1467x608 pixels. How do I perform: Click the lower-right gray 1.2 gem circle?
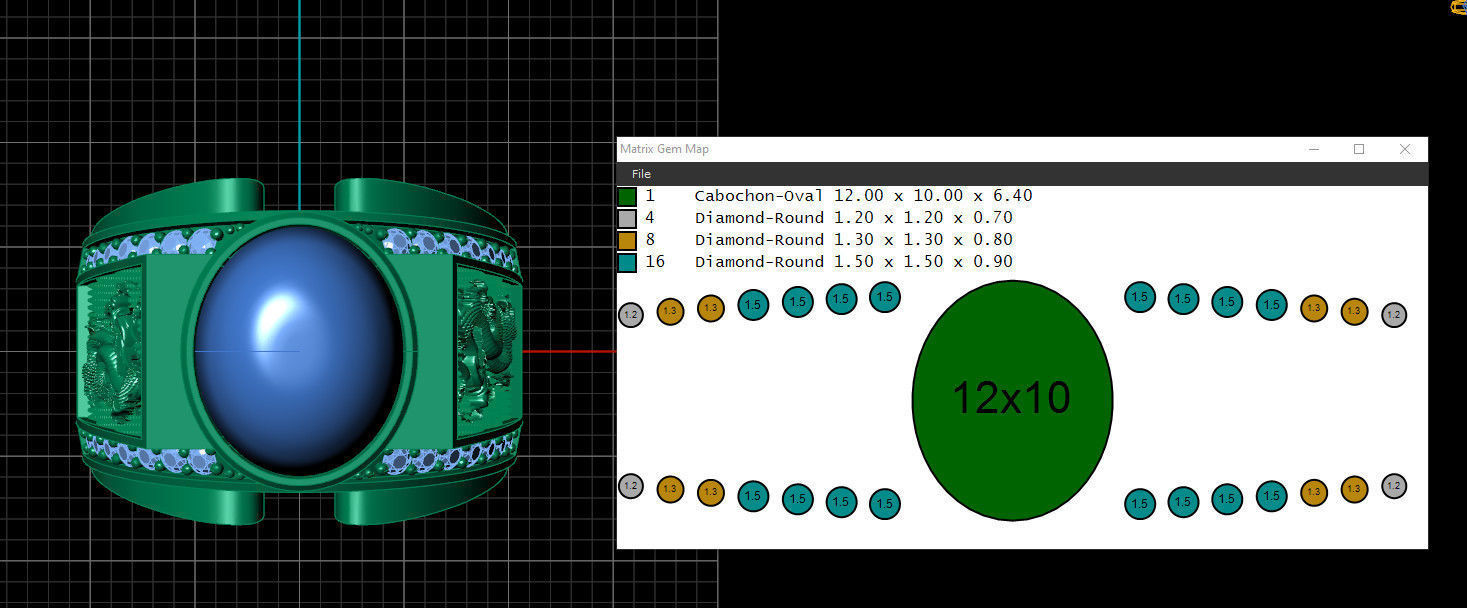coord(1394,487)
